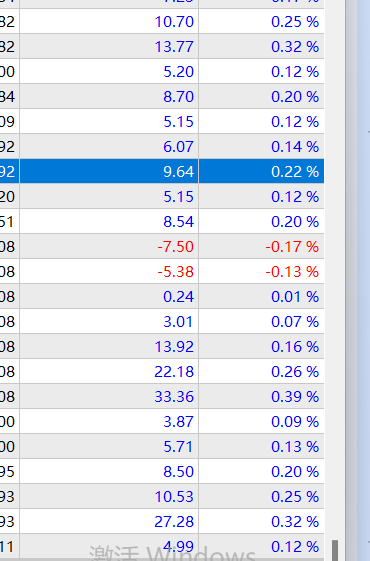Click the red value -7.50

click(x=175, y=247)
